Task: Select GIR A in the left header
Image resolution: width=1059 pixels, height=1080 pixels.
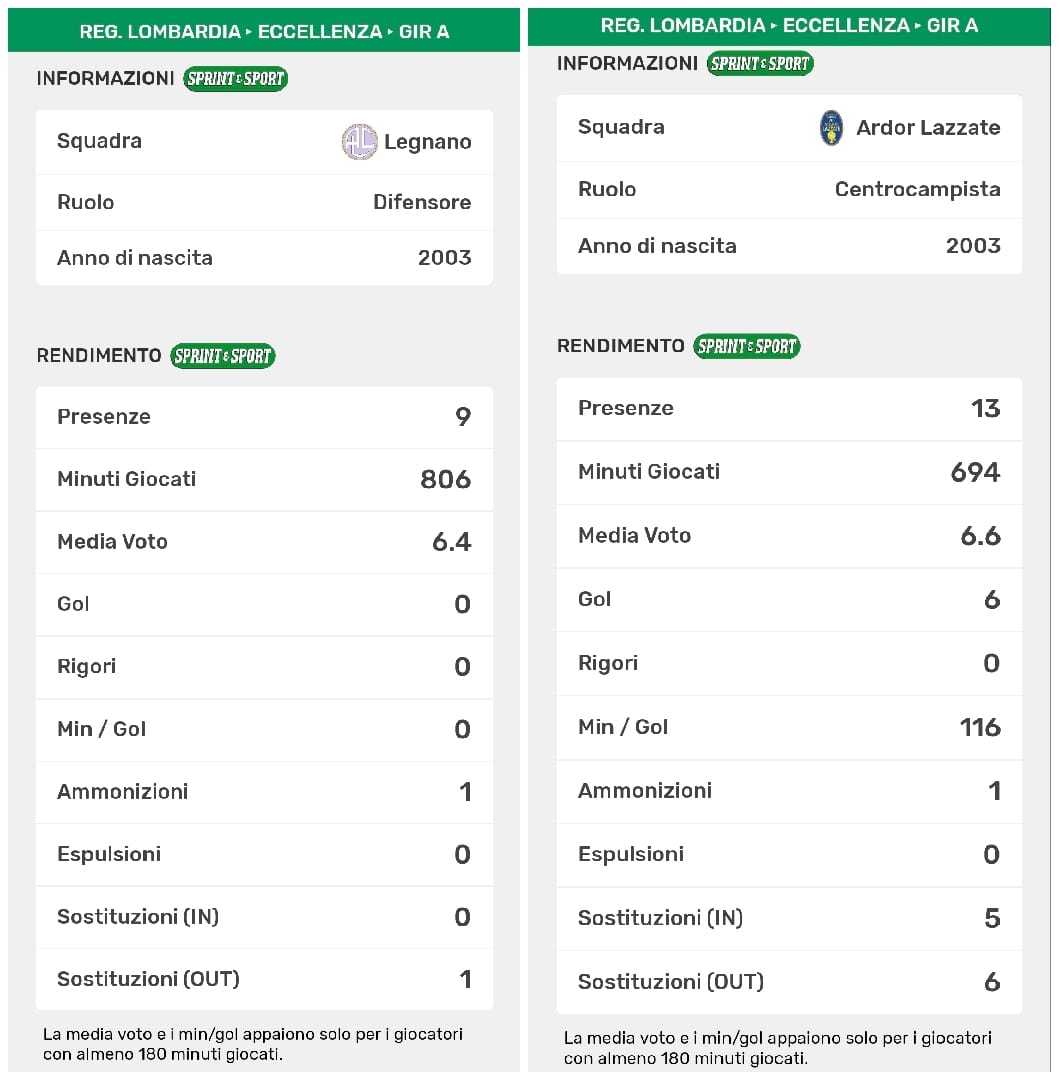Action: (x=424, y=32)
